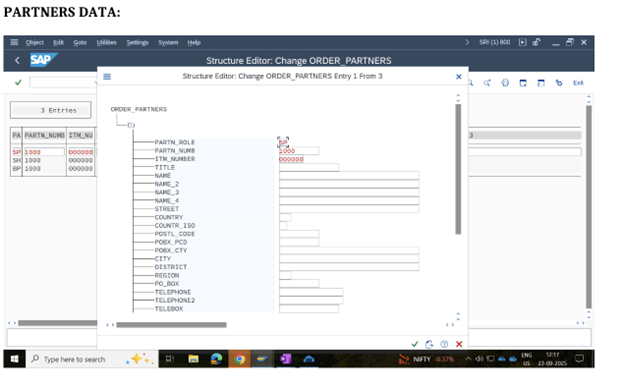Select the PARTN_ROLE tree label
The height and width of the screenshot is (387, 624).
point(175,143)
